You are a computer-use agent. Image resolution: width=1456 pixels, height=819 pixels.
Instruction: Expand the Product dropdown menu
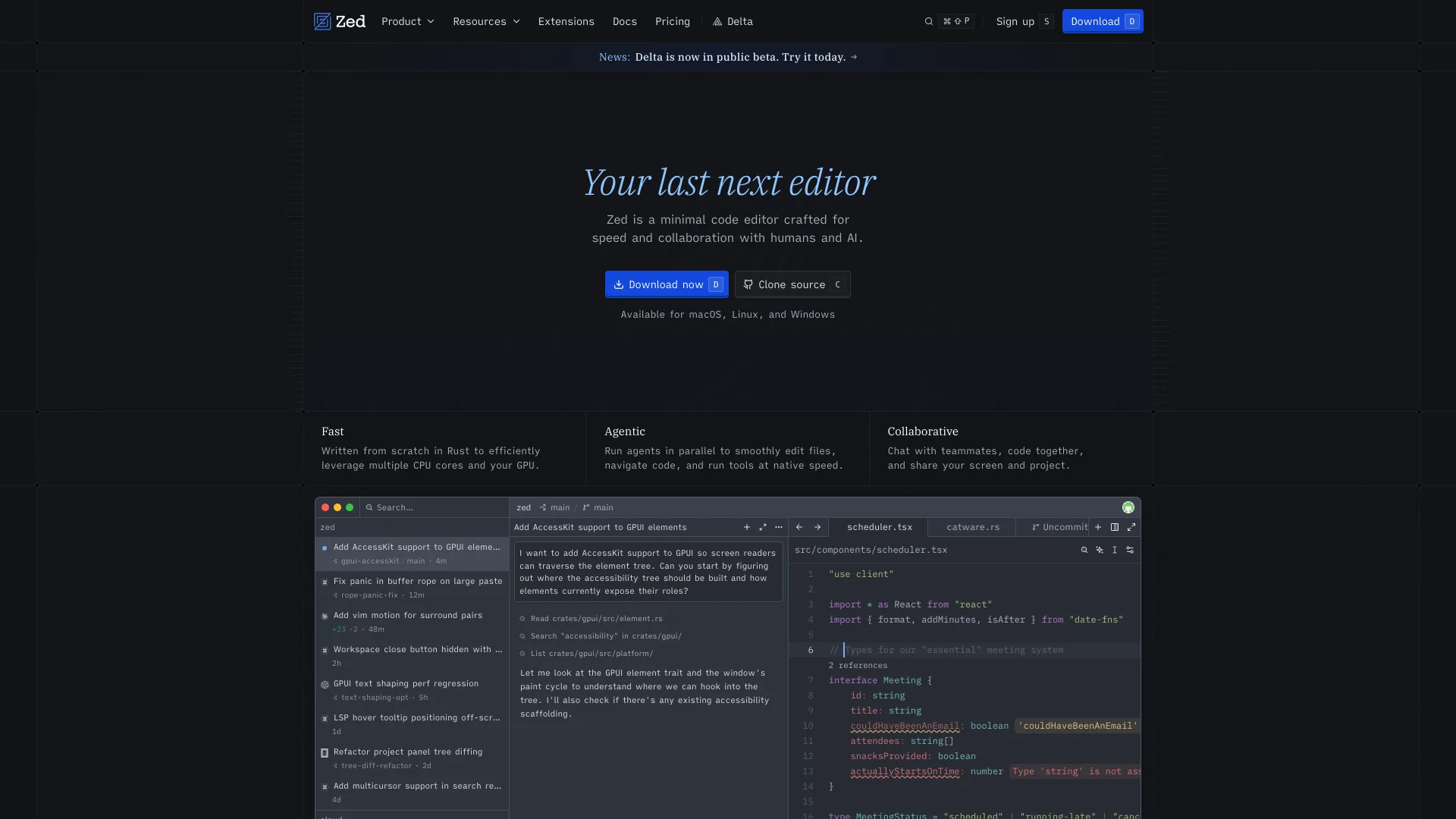point(408,21)
